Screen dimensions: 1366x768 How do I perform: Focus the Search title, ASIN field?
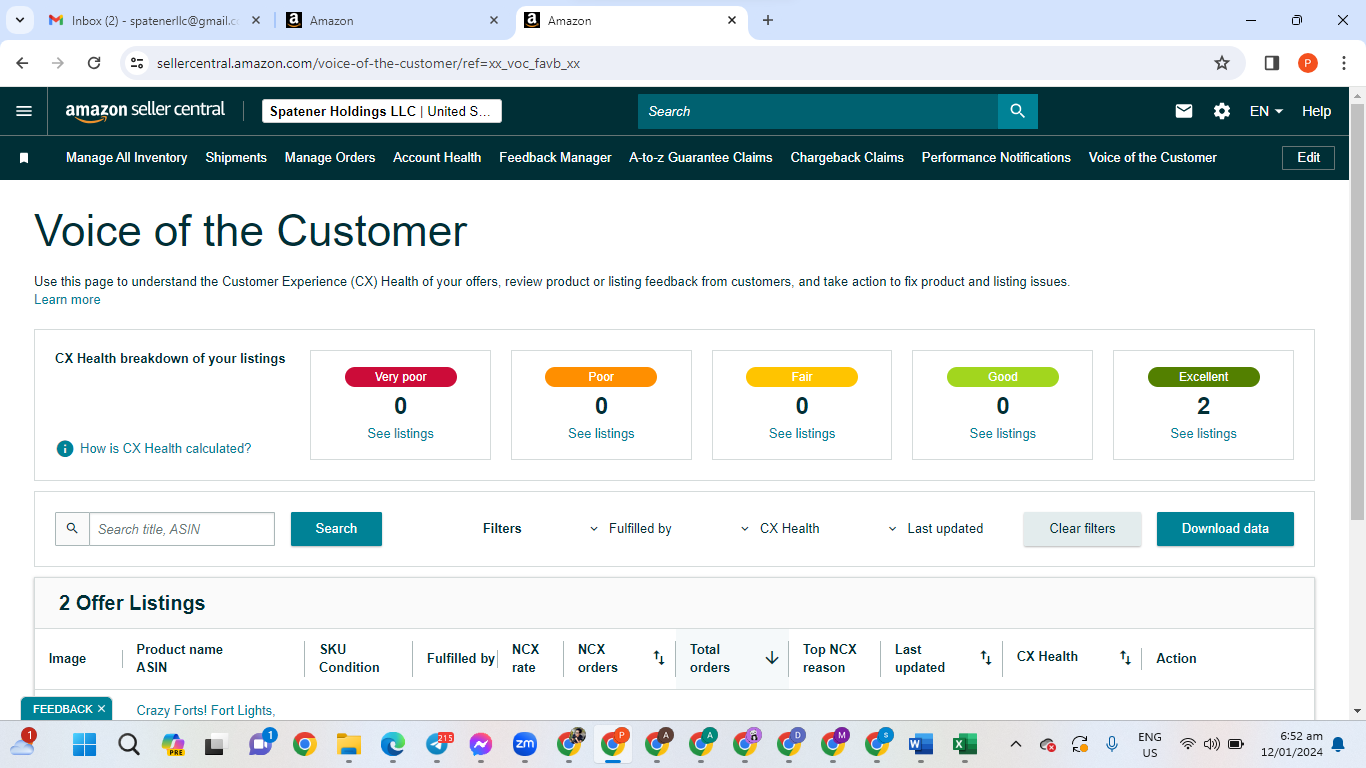[182, 529]
